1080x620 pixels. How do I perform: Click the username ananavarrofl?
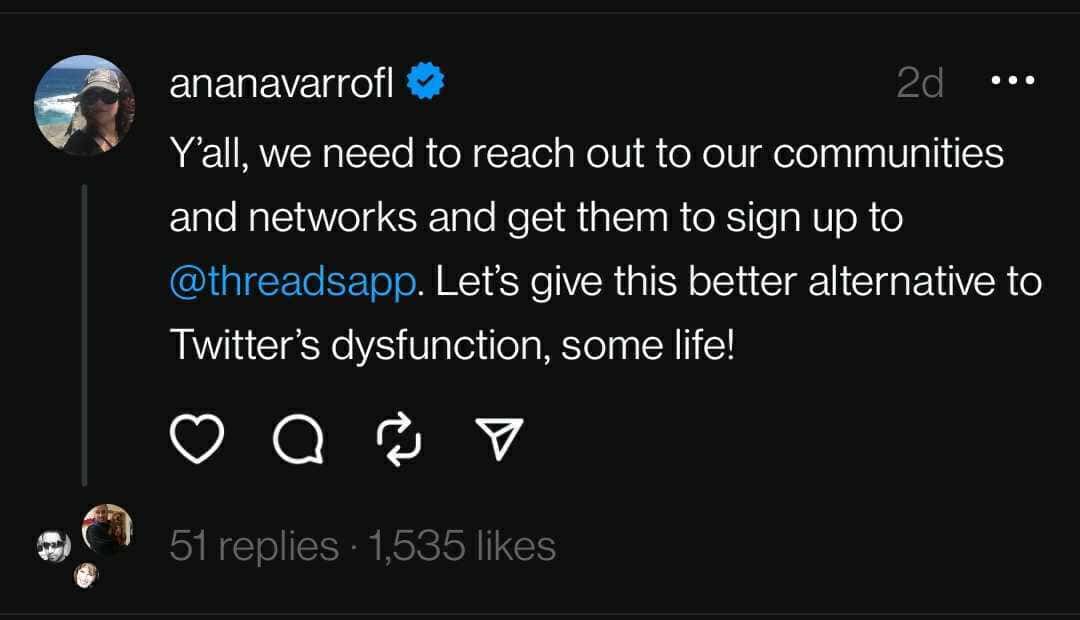click(285, 80)
